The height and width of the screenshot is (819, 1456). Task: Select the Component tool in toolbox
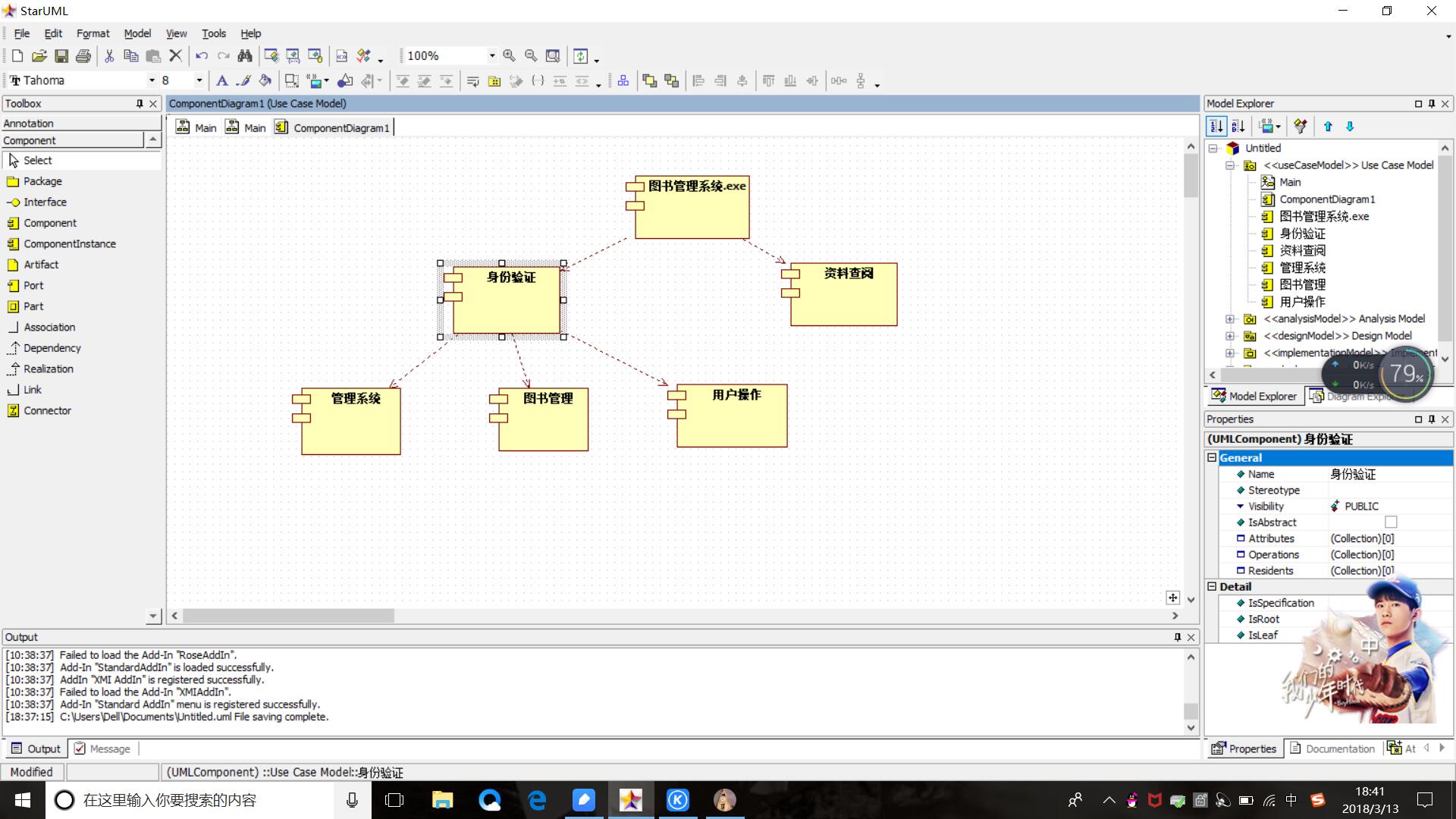click(49, 223)
